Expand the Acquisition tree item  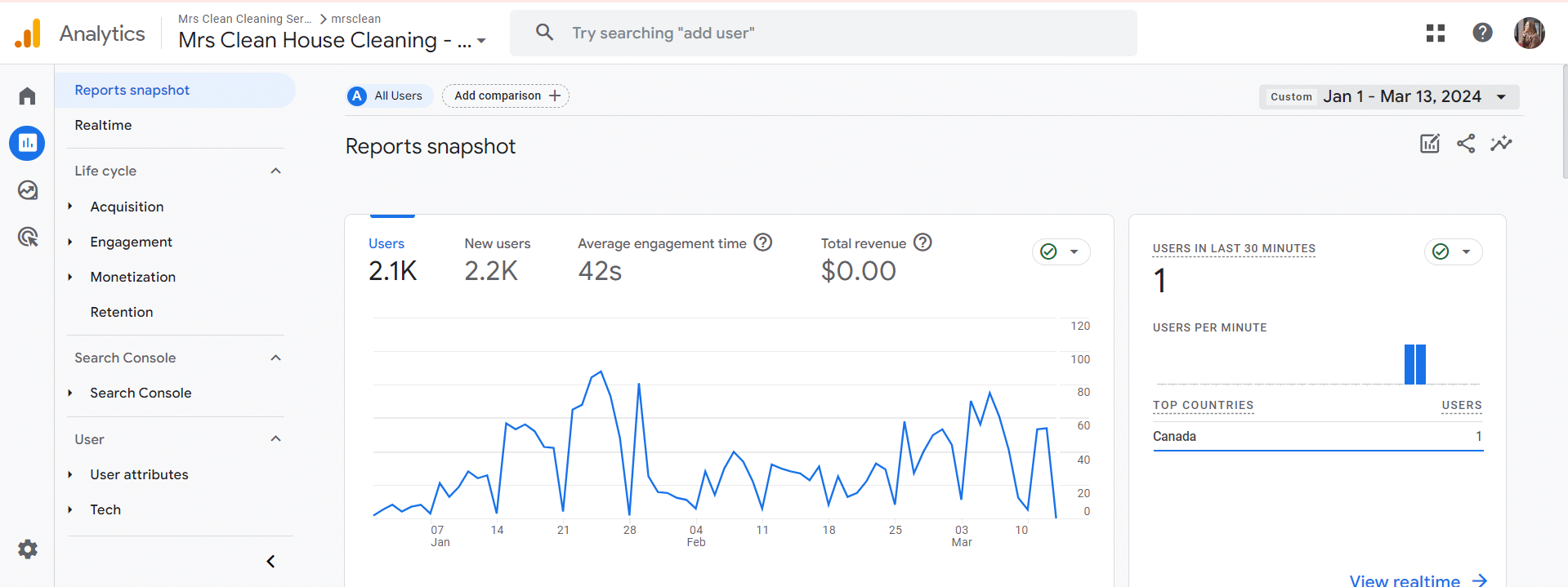pyautogui.click(x=70, y=207)
